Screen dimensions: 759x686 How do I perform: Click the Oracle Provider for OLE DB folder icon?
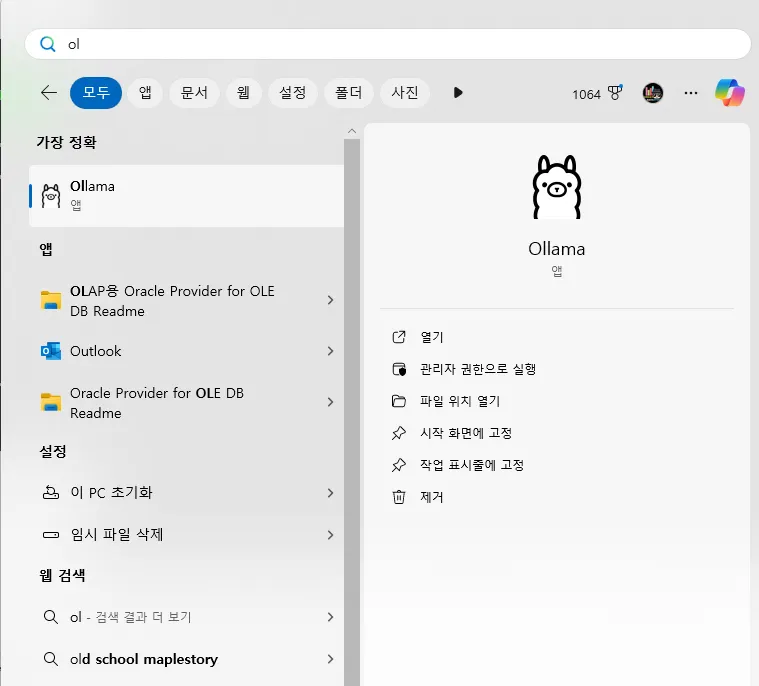click(x=51, y=402)
